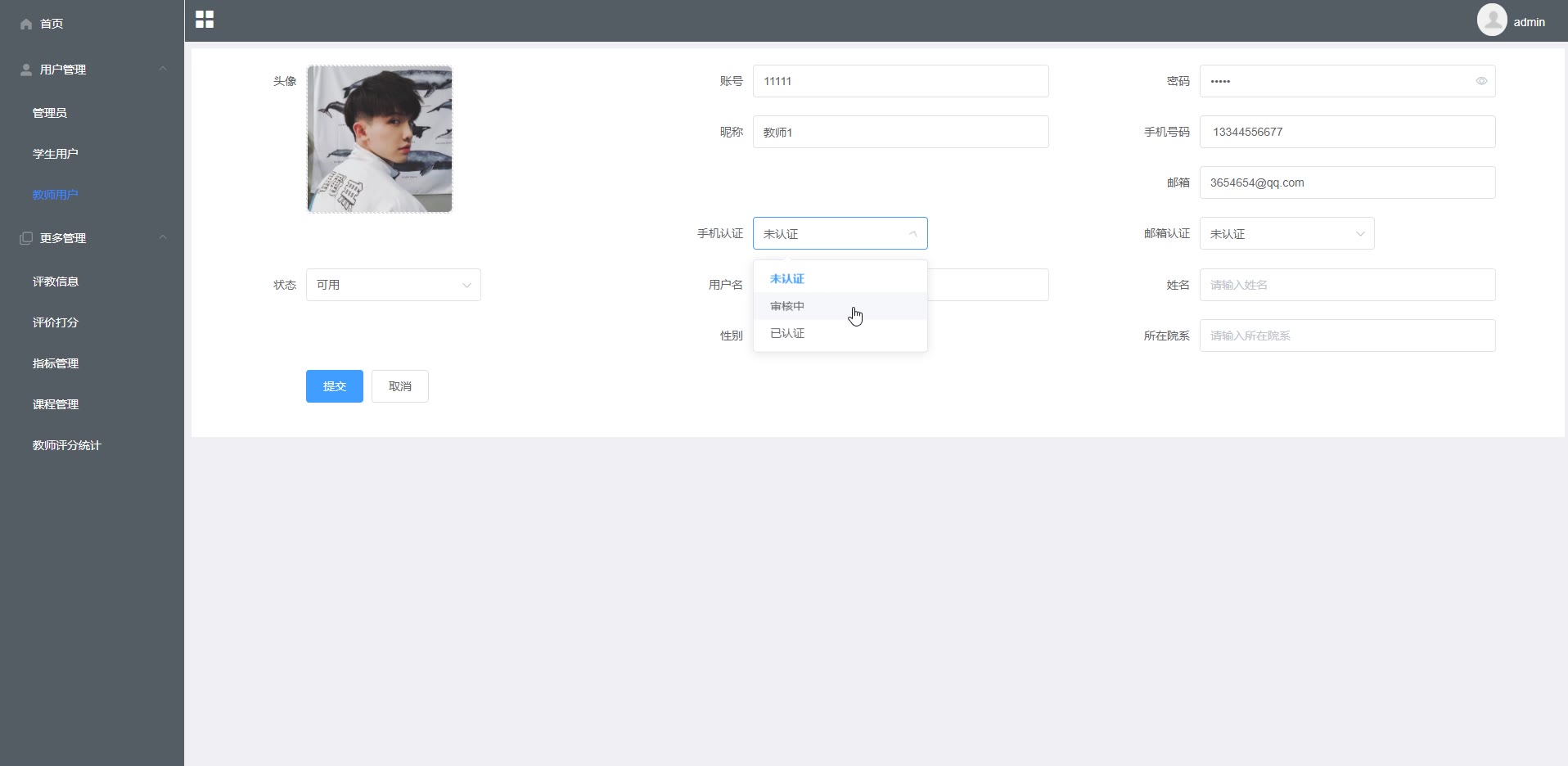Screen dimensions: 1568x766
Task: Focus the 昵称 input field
Action: (901, 132)
